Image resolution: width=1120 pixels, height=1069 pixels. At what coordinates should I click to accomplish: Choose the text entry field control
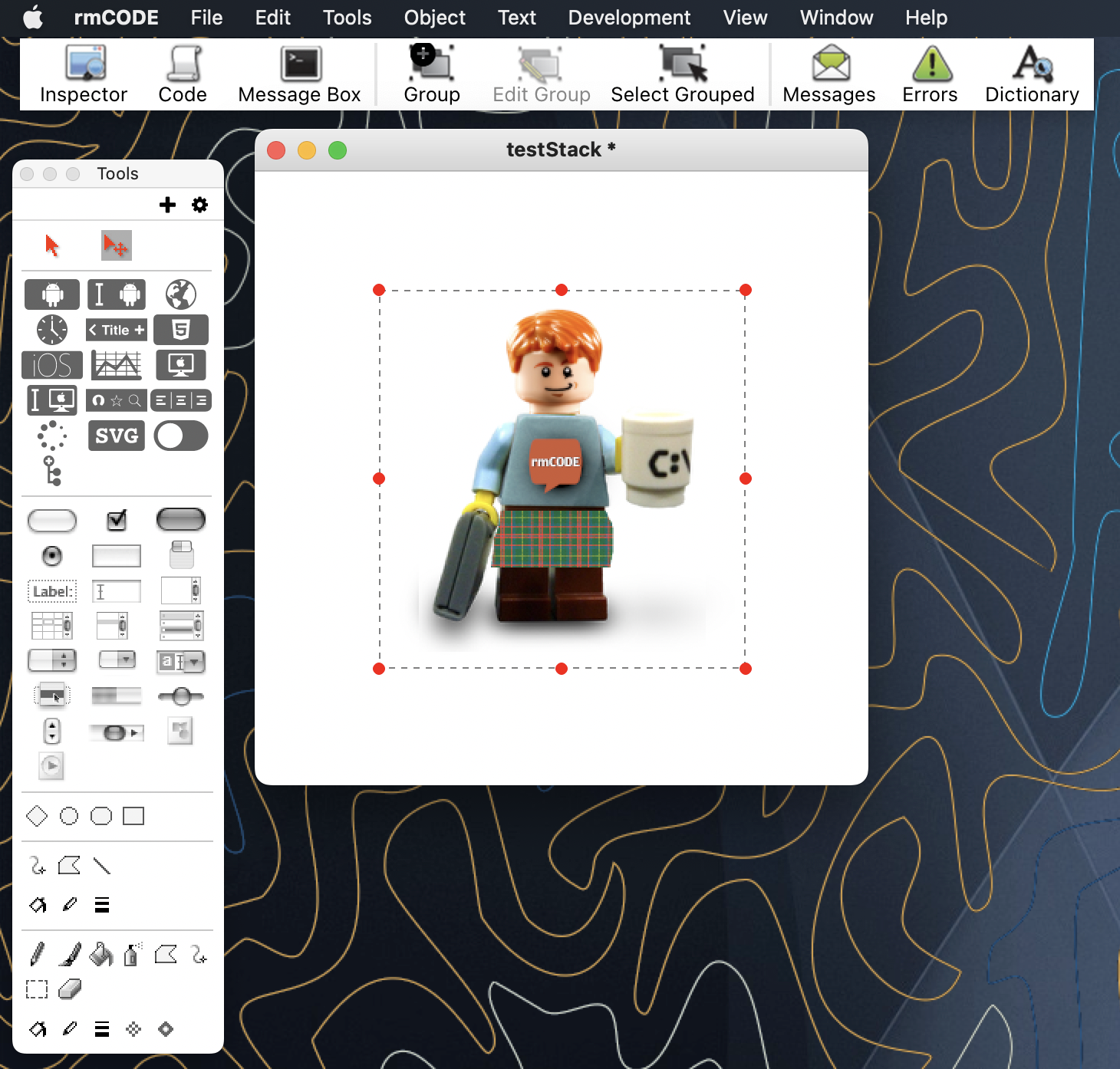(x=117, y=591)
